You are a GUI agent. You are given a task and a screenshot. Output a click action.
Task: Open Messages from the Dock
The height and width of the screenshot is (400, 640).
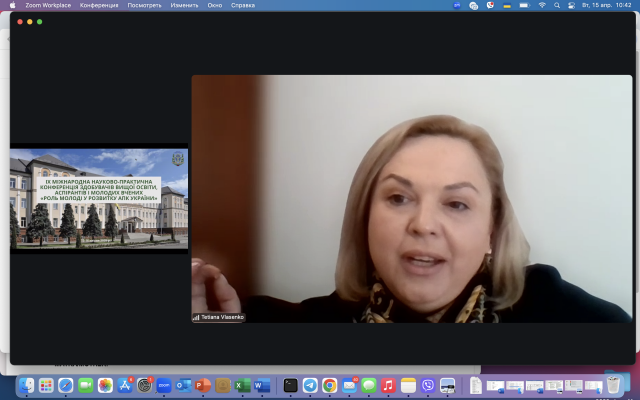(x=369, y=385)
